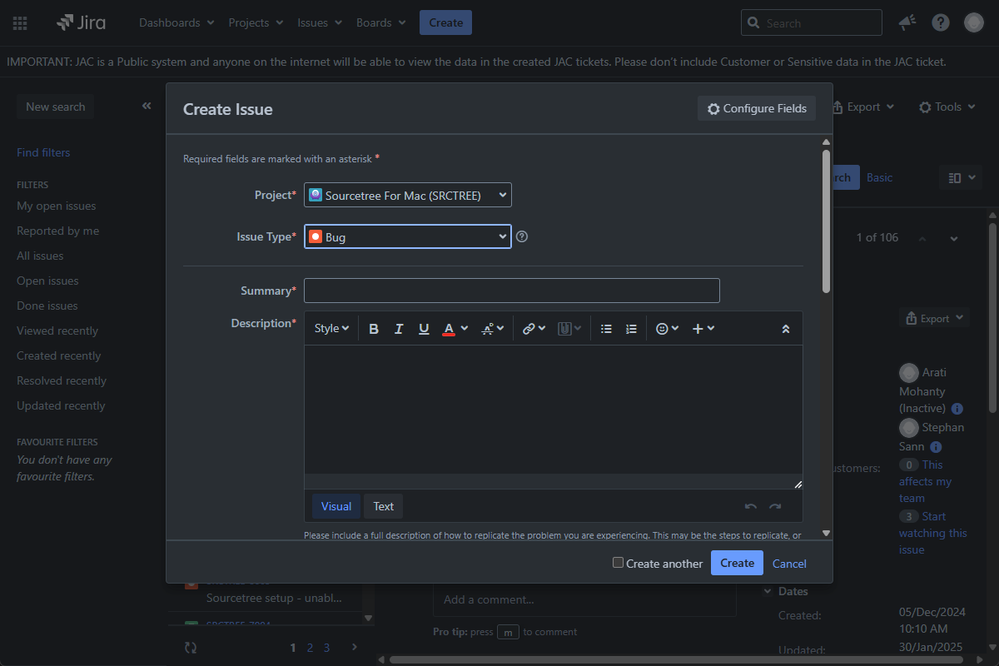Switch to Visual editor tab
Image resolution: width=999 pixels, height=666 pixels.
(336, 507)
